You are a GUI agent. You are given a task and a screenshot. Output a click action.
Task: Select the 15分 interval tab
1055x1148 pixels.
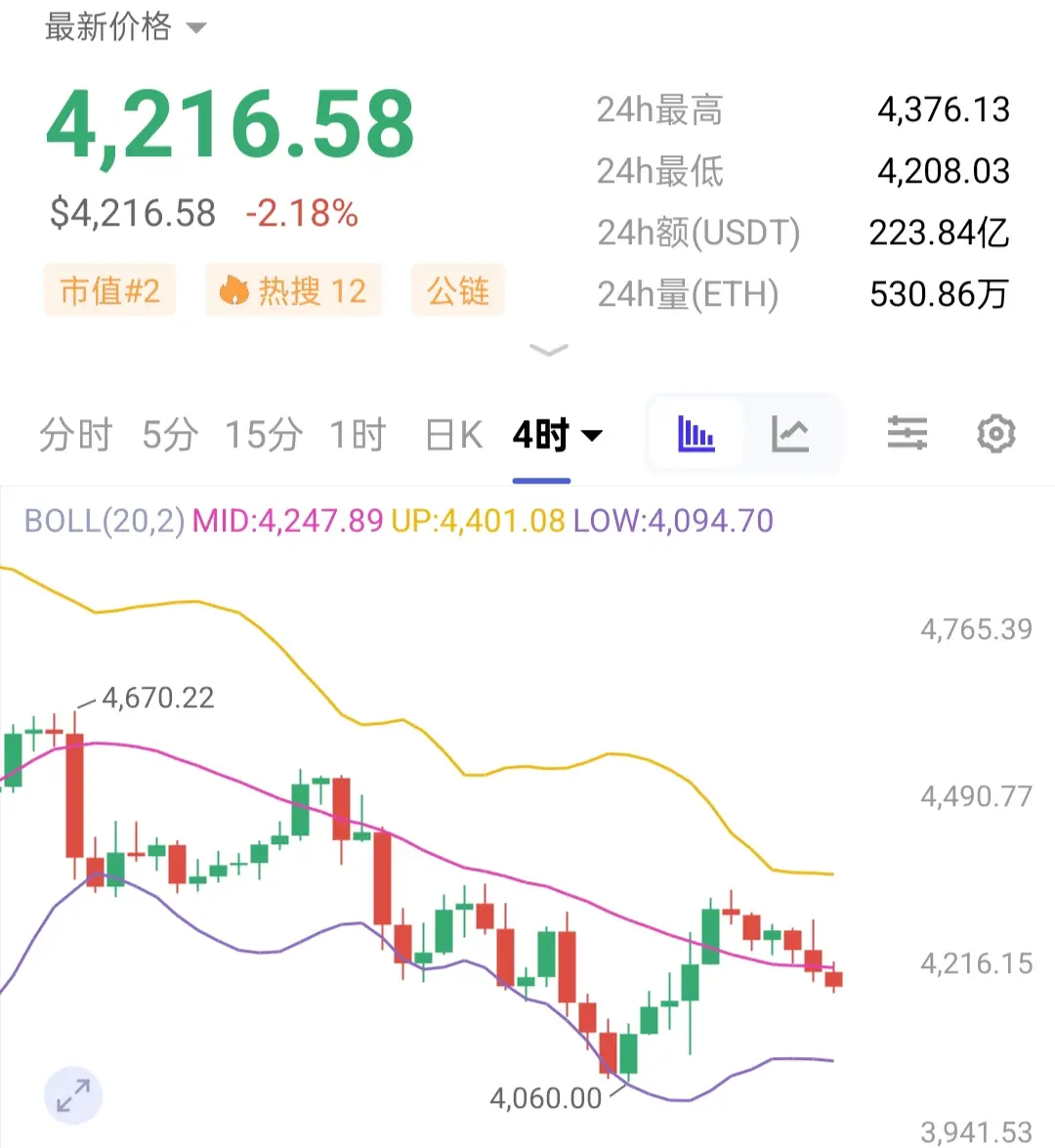click(264, 435)
